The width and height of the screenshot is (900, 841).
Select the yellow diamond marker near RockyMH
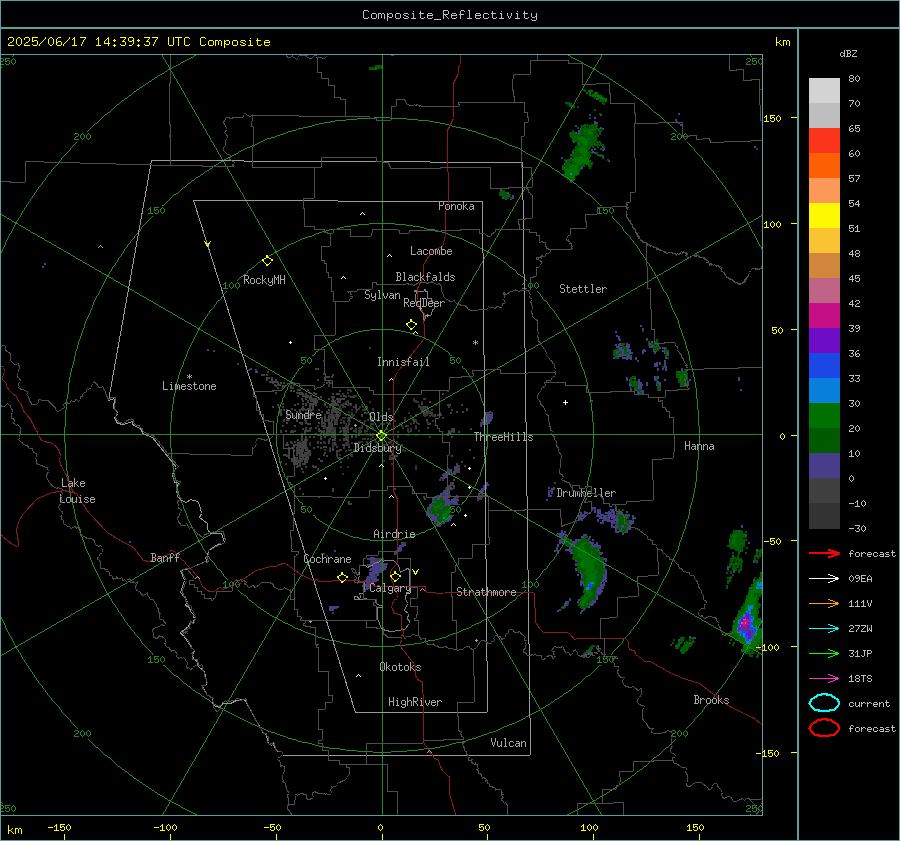[x=267, y=261]
